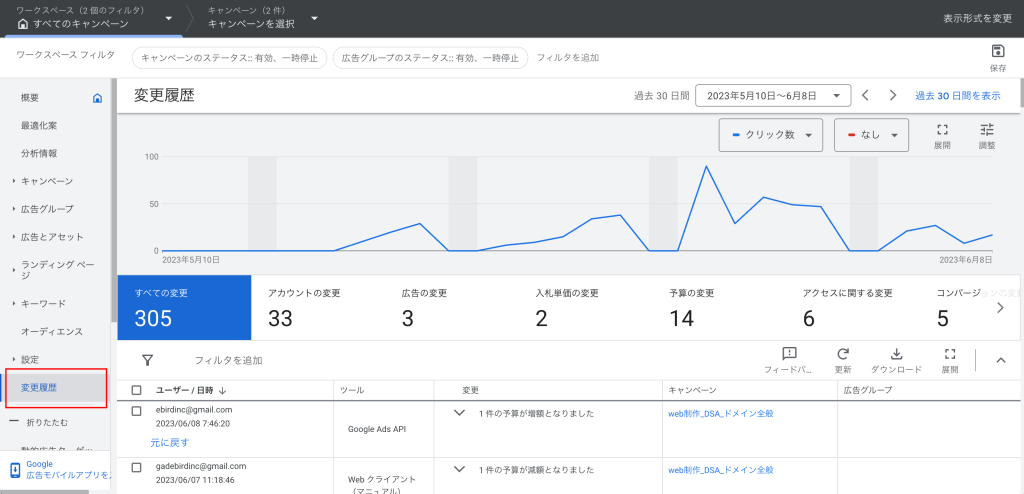1024x494 pixels.
Task: Click table 展開 fullscreen icon
Action: click(950, 354)
